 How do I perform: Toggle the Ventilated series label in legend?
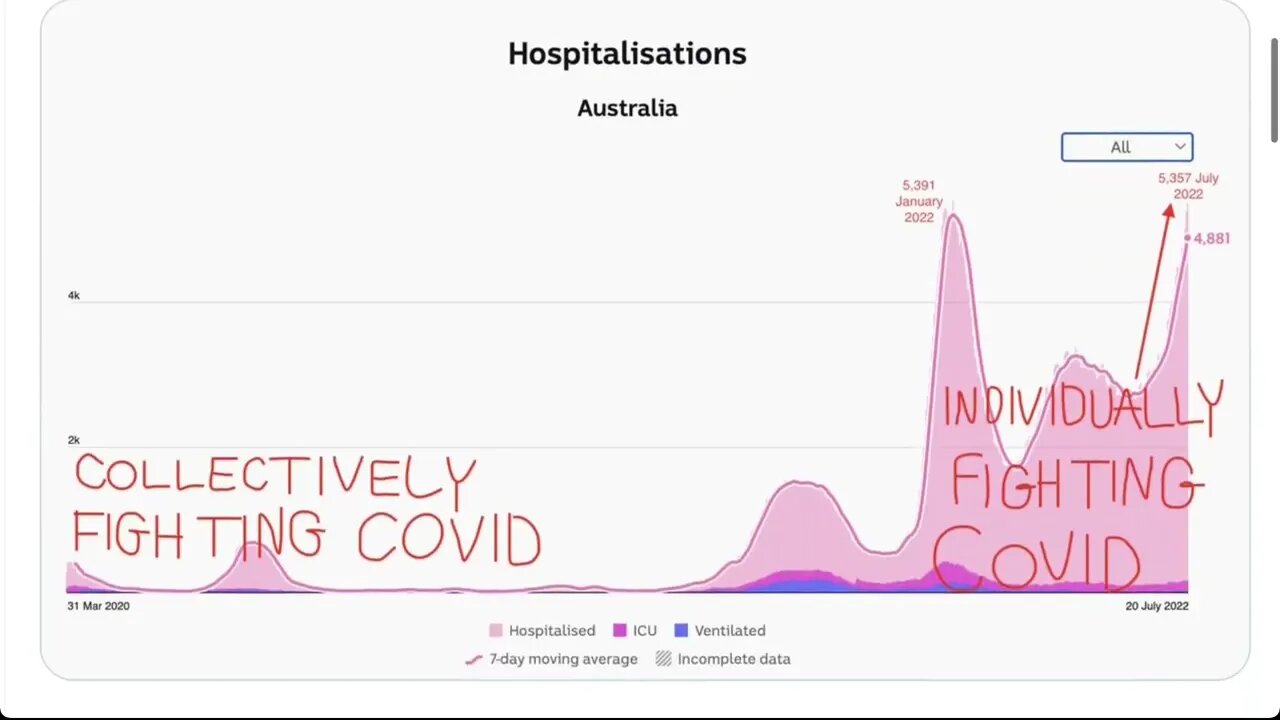(729, 631)
